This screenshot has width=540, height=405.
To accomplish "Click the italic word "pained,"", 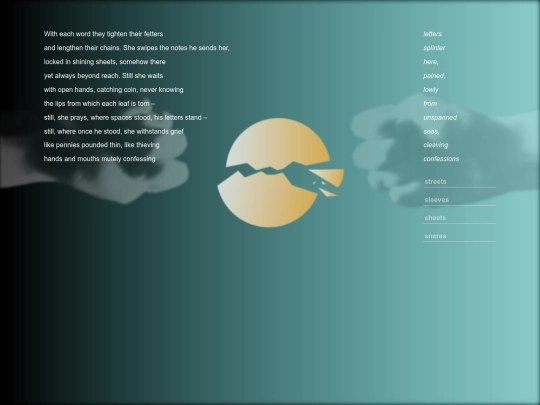I will tap(434, 76).
